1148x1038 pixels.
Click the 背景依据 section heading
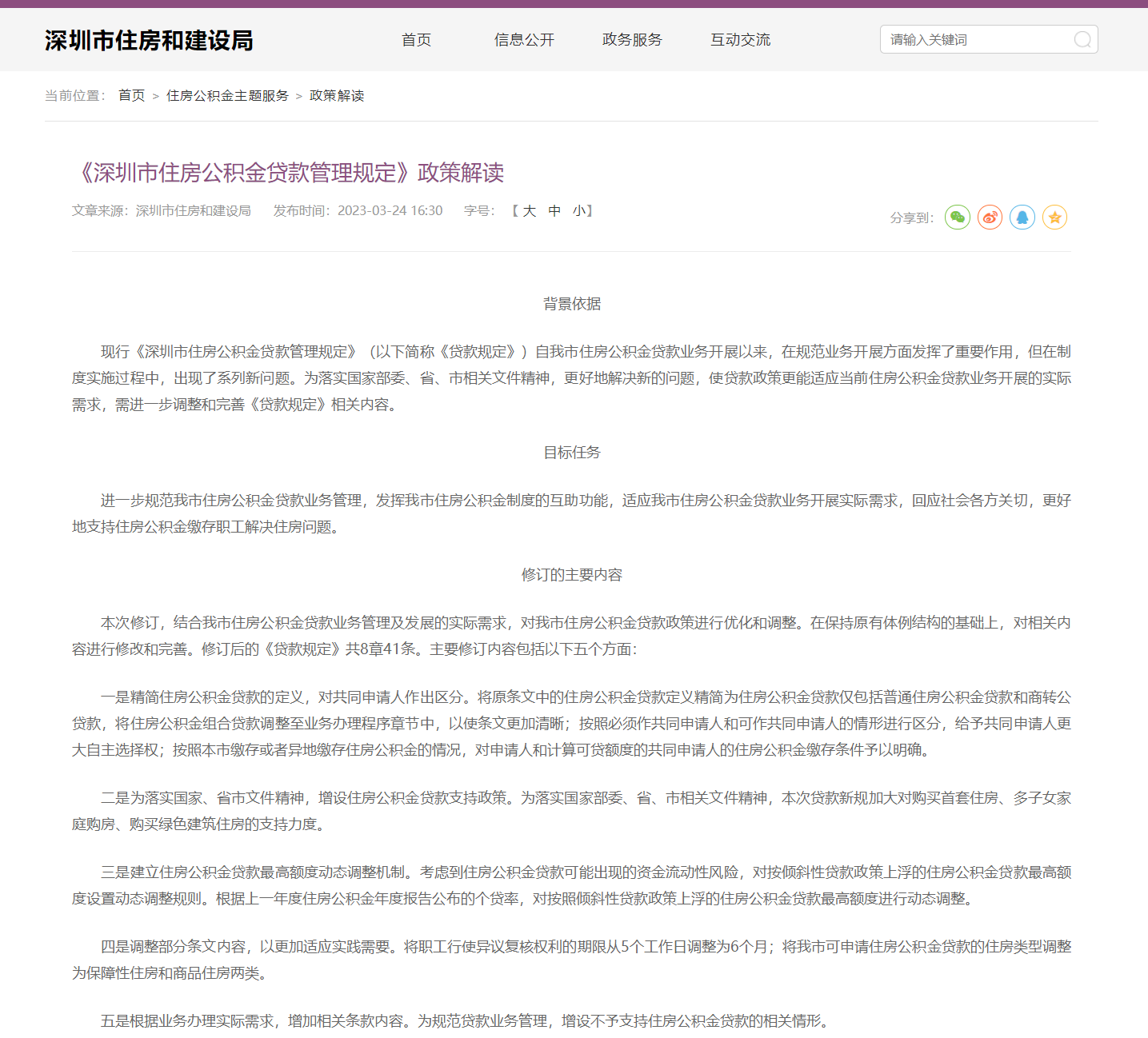coord(572,304)
